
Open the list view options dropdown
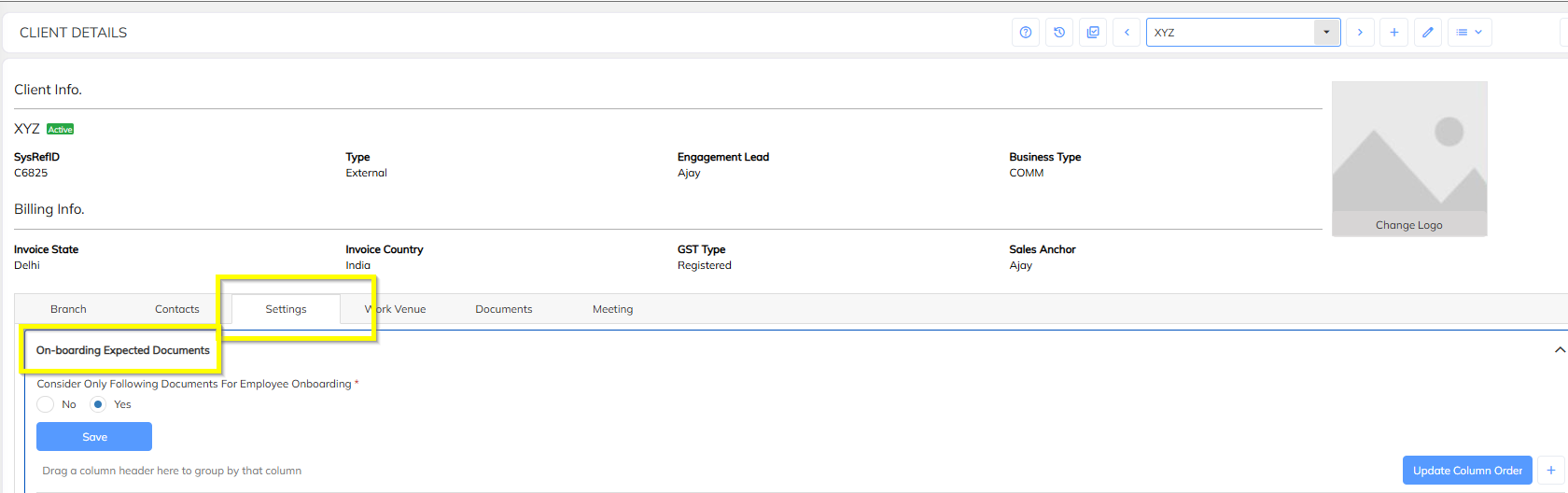pyautogui.click(x=1469, y=33)
